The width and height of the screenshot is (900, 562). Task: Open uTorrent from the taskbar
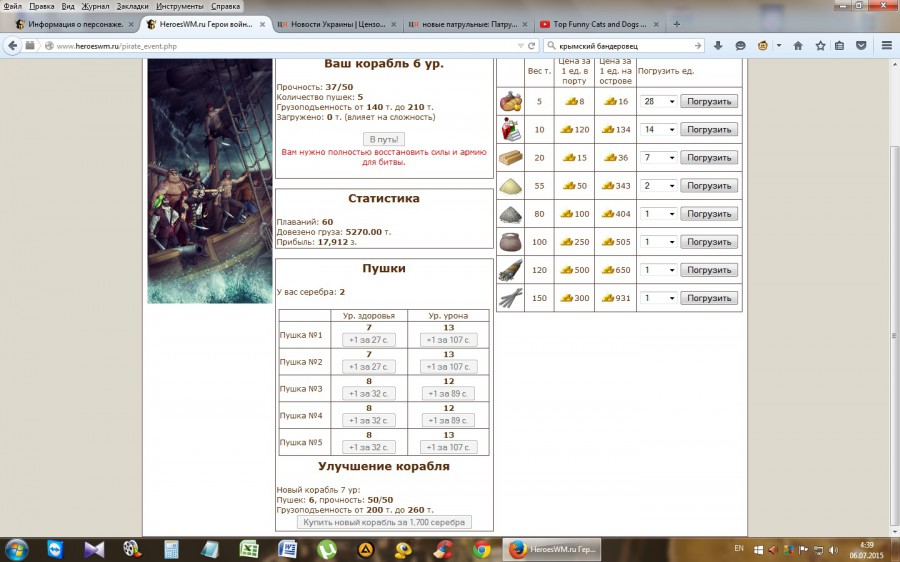[327, 549]
